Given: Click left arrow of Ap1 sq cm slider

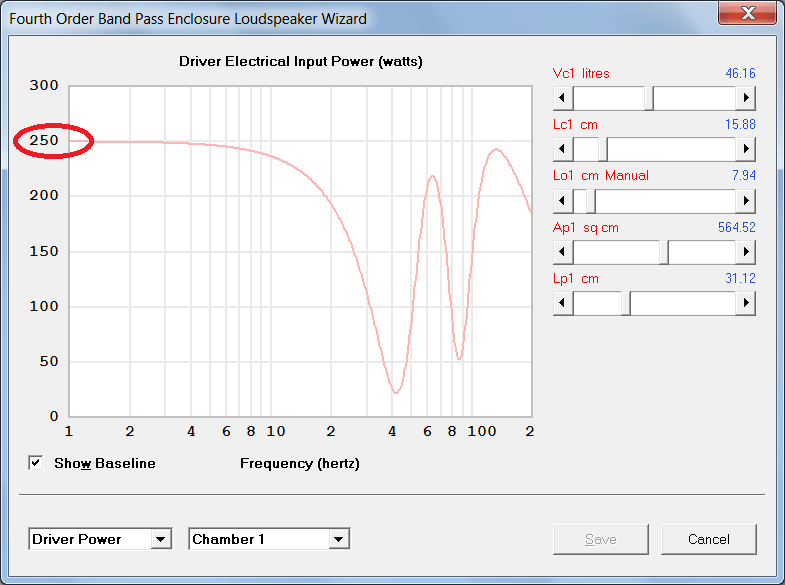Looking at the screenshot, I should [563, 252].
